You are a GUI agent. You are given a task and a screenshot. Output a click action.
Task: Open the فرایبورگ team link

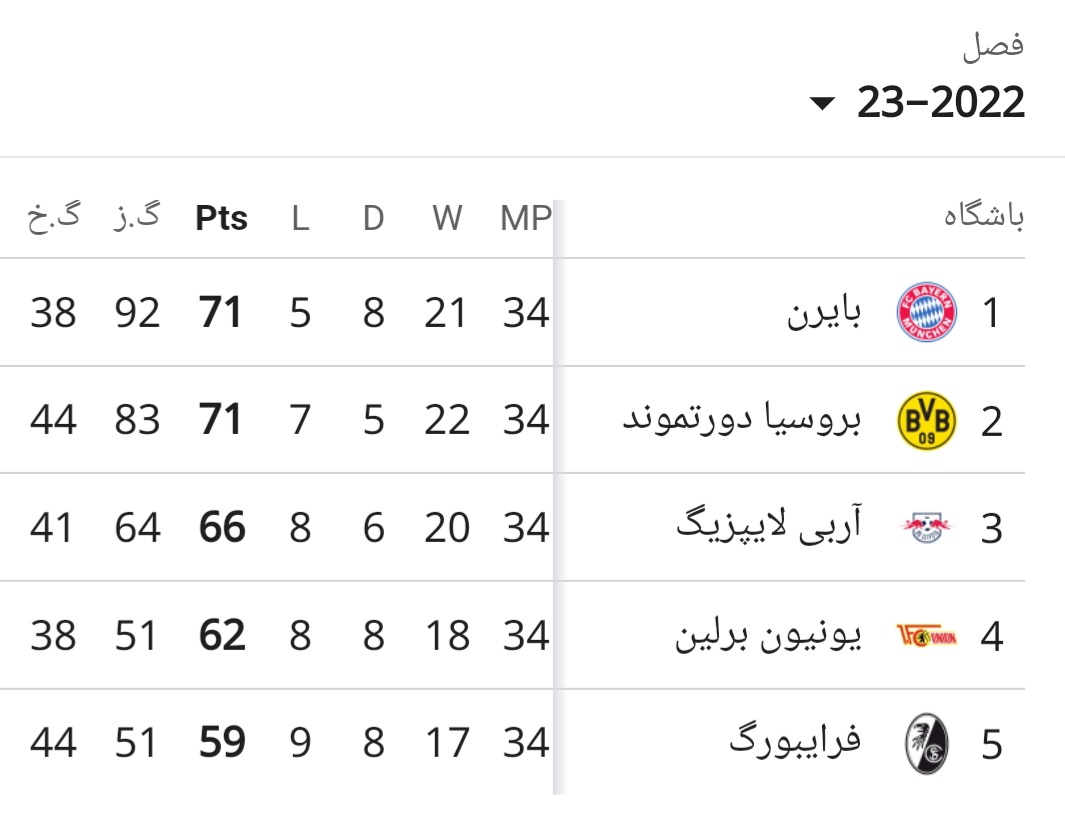[795, 741]
